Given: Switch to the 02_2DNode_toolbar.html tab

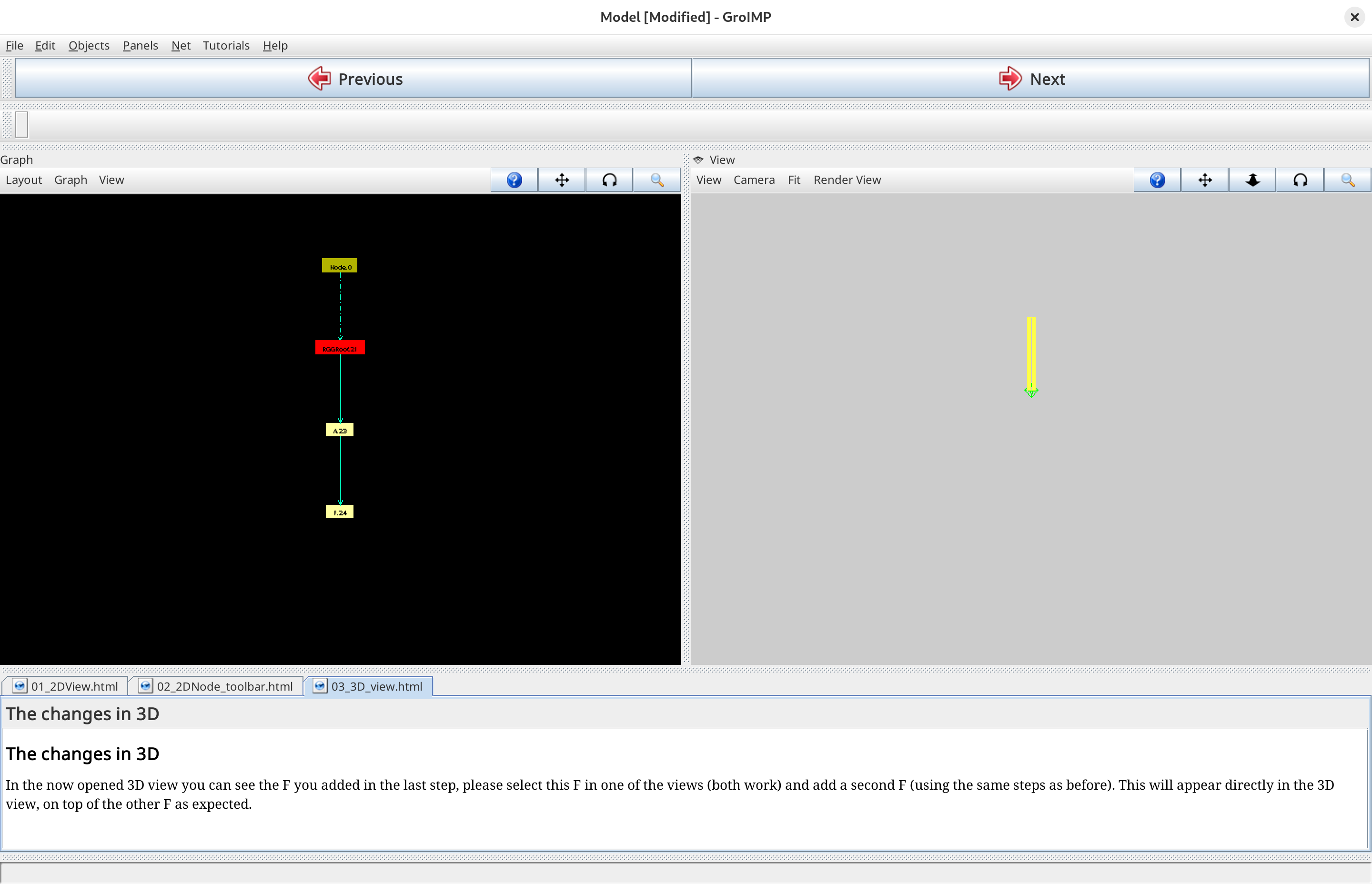Looking at the screenshot, I should (x=224, y=686).
